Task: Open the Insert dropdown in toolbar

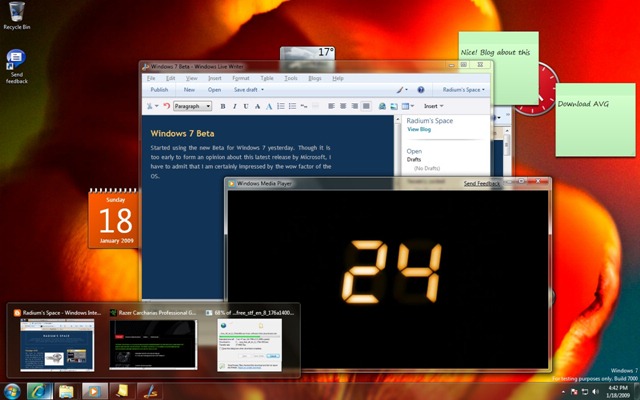Action: pyautogui.click(x=433, y=106)
